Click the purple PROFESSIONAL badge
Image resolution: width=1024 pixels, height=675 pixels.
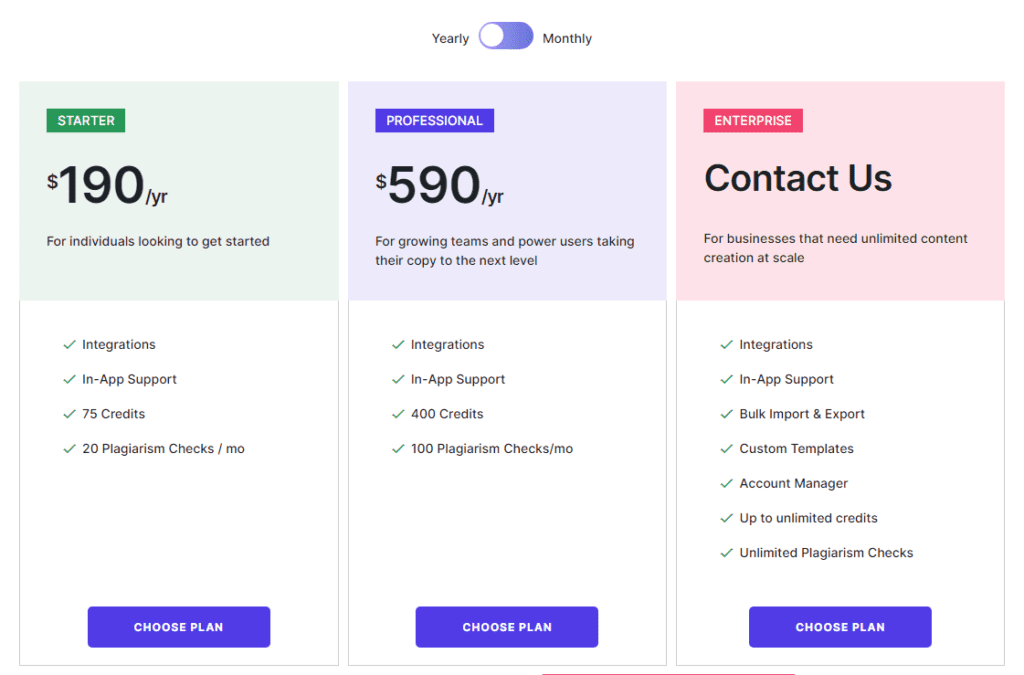pyautogui.click(x=434, y=121)
